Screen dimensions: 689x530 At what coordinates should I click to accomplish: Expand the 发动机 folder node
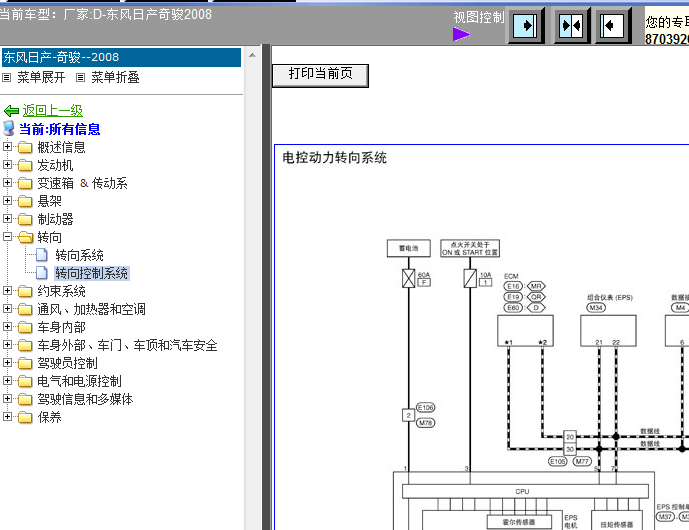click(x=7, y=164)
